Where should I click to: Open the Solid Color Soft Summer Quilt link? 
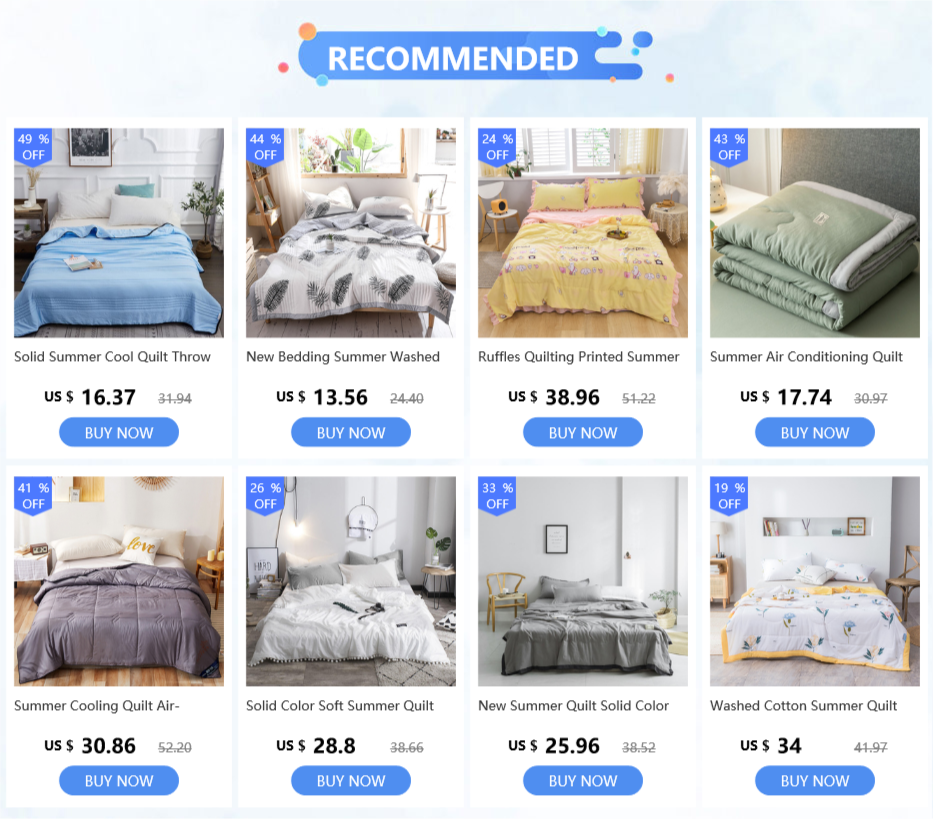[340, 705]
